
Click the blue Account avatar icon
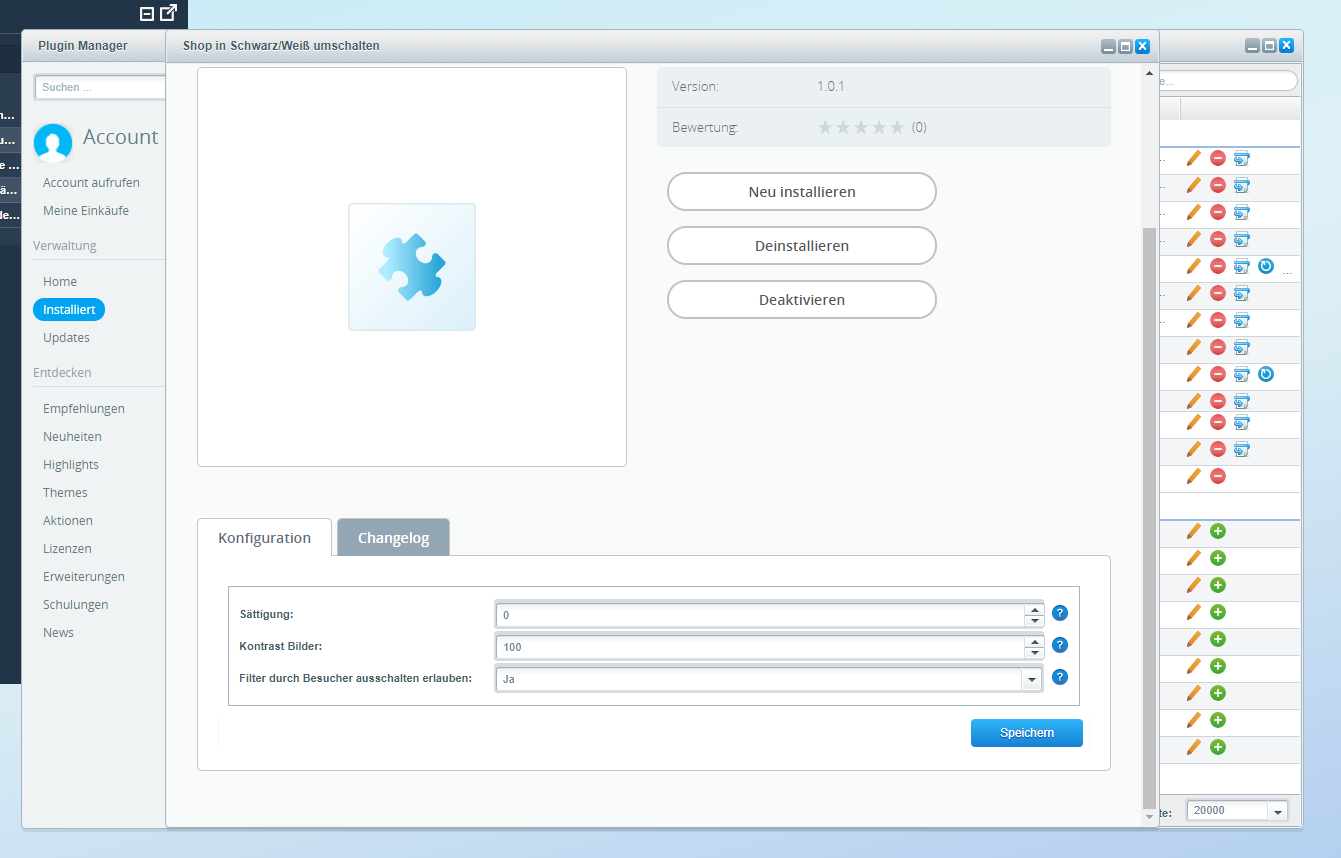[x=52, y=143]
